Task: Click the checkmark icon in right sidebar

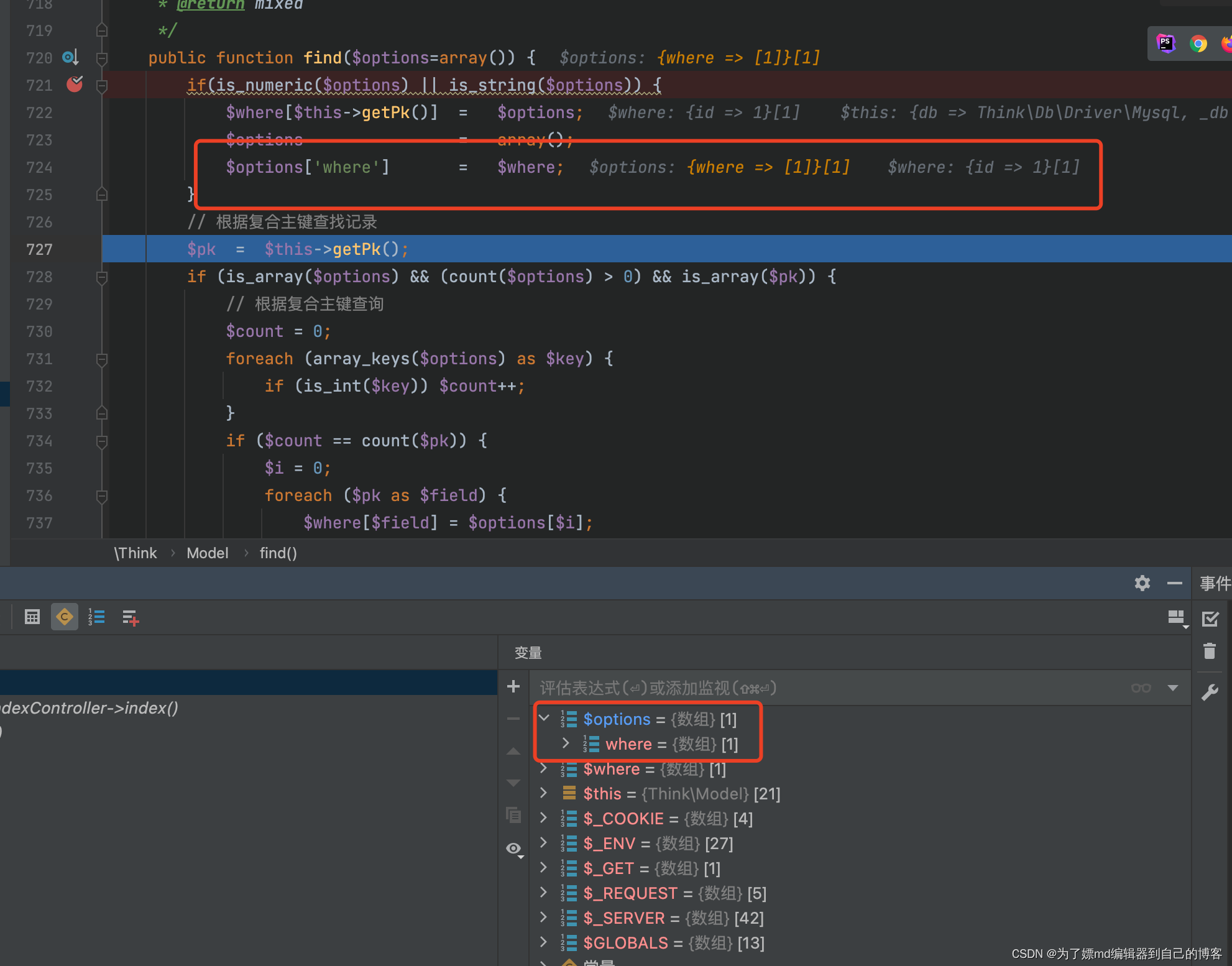Action: pos(1210,619)
